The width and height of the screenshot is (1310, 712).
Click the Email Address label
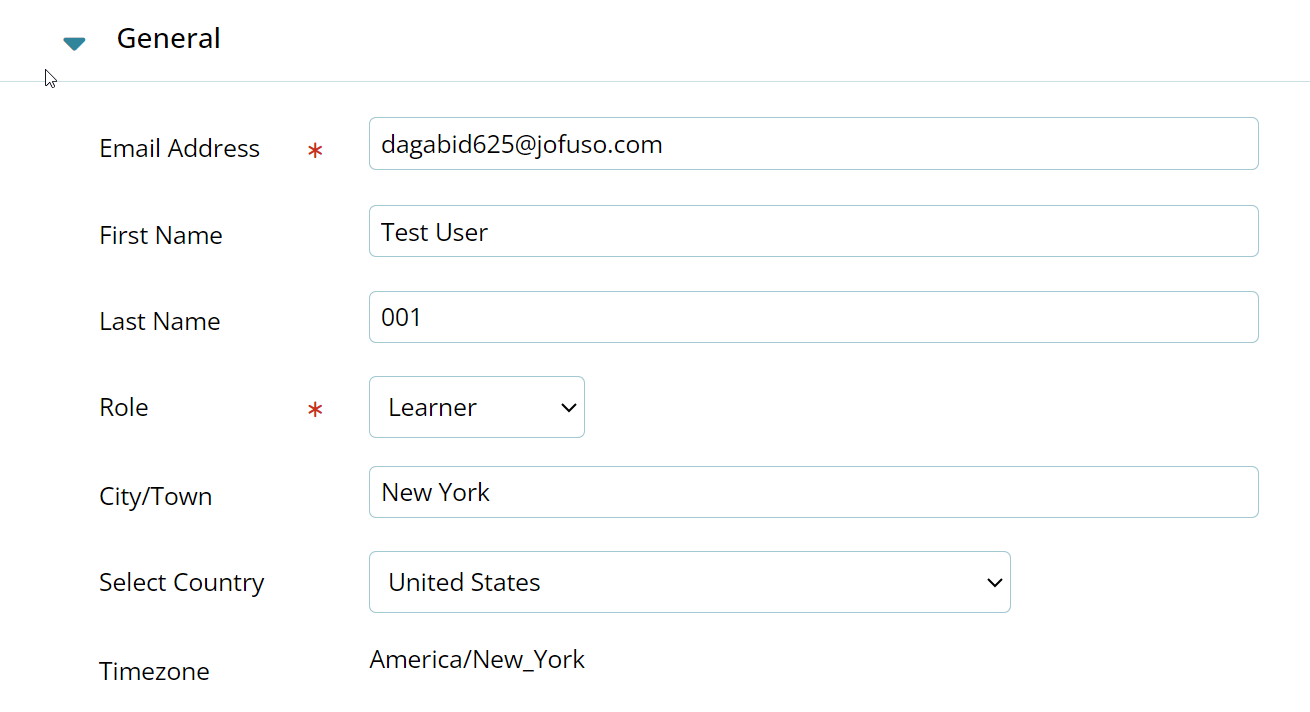coord(179,148)
